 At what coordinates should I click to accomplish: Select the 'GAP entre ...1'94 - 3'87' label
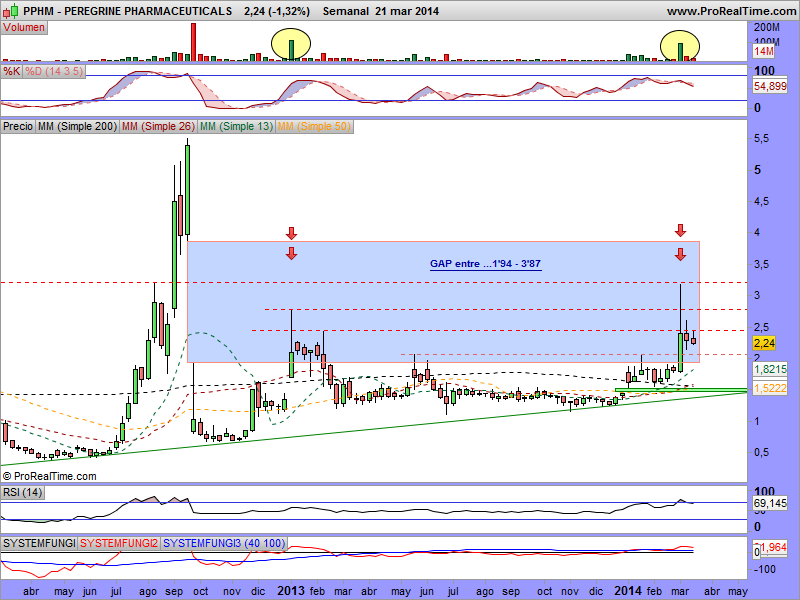485,264
